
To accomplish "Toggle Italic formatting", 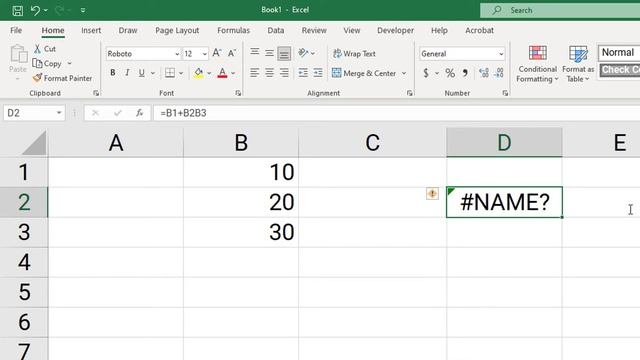I will (x=127, y=73).
